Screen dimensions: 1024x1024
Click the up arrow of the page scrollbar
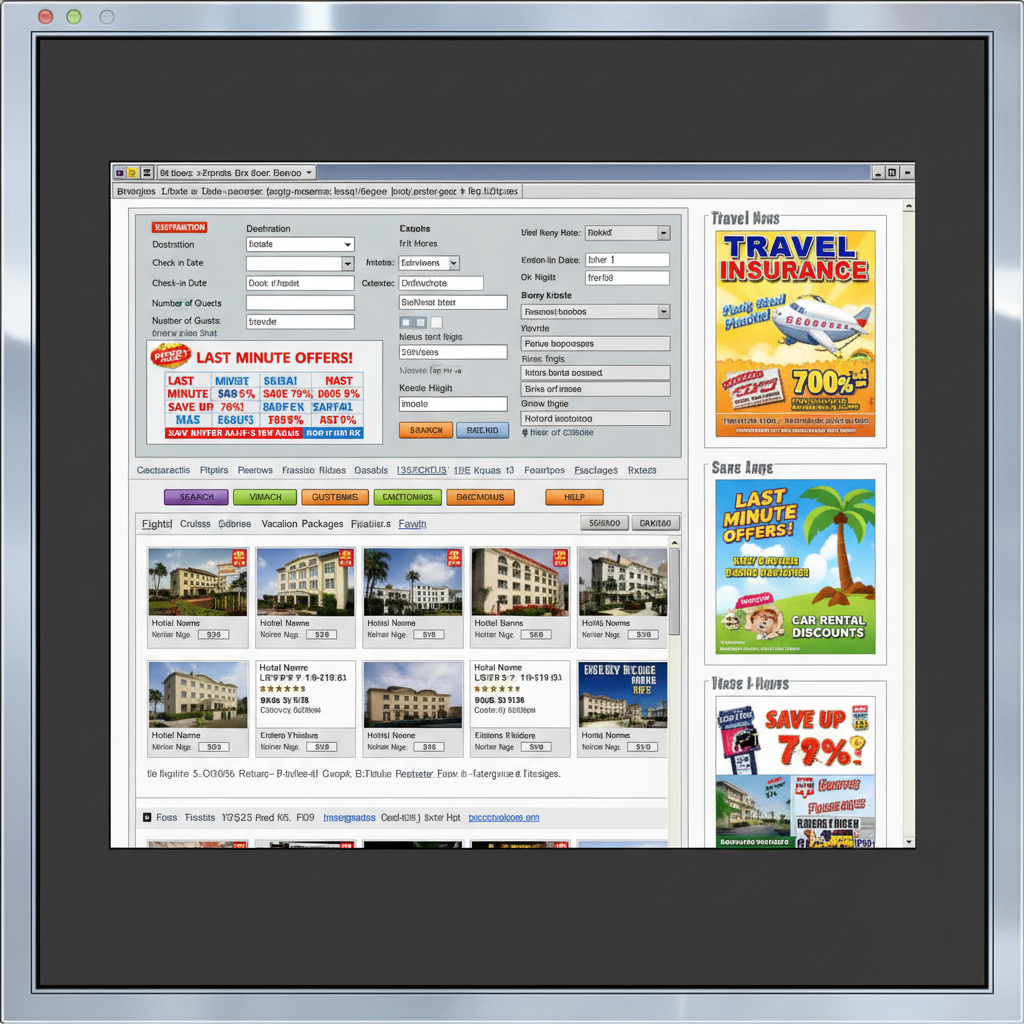908,208
